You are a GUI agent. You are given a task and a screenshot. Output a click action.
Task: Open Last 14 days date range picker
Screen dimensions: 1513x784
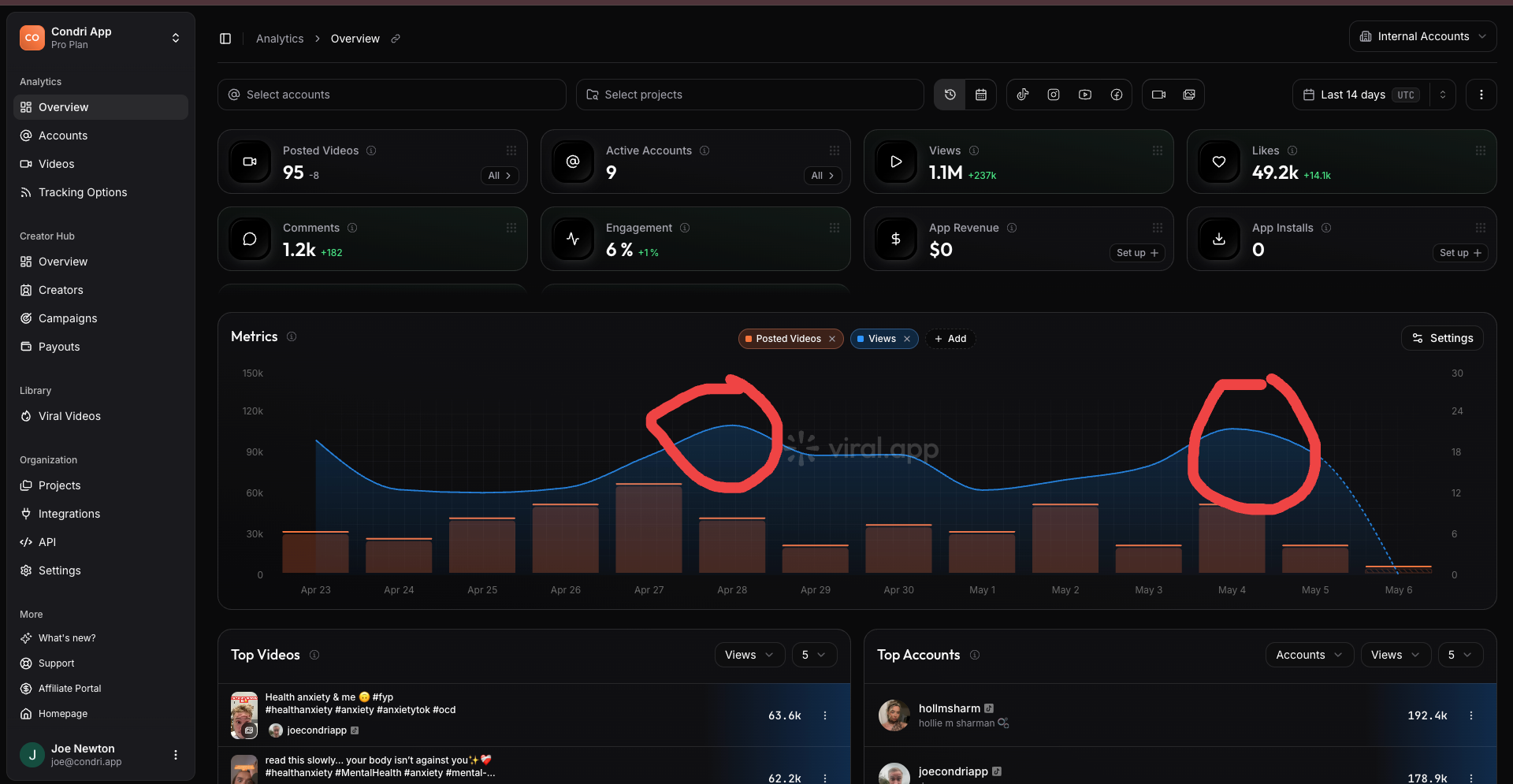(1361, 95)
